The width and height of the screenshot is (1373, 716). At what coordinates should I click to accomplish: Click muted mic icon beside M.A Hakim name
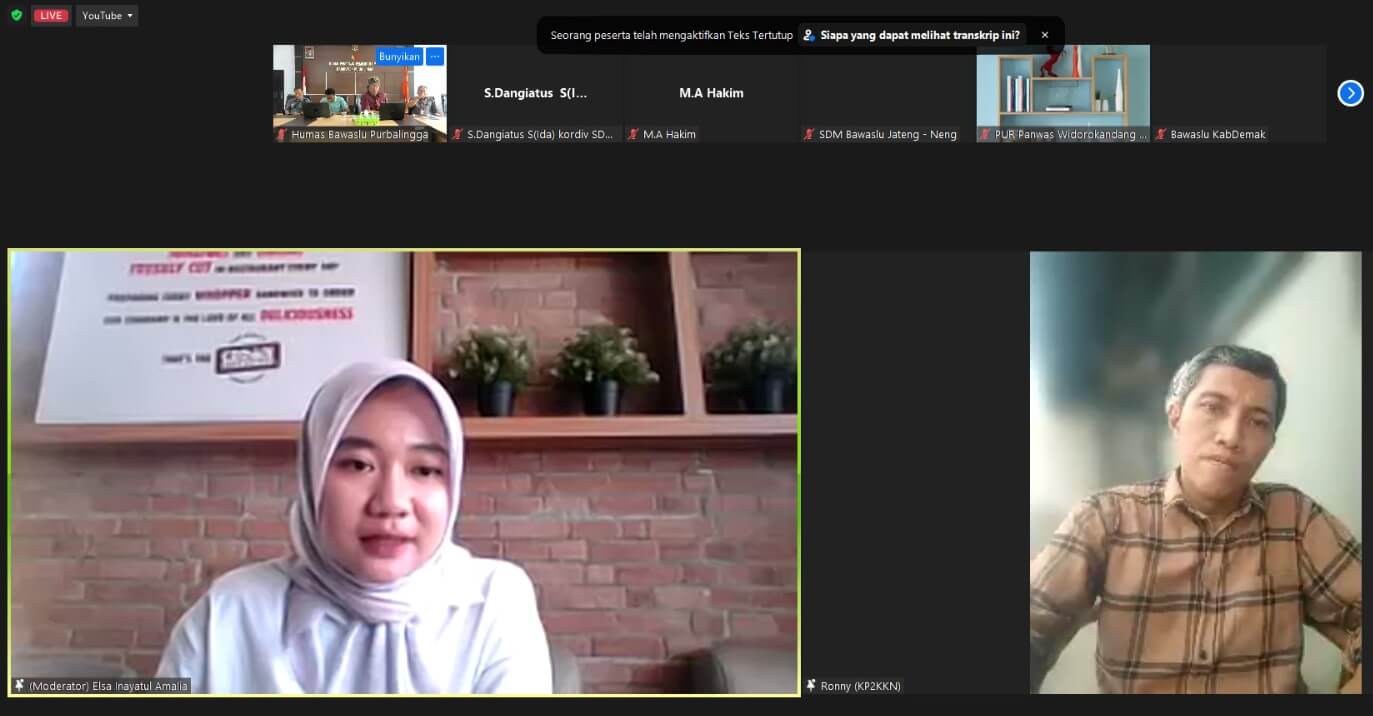634,135
